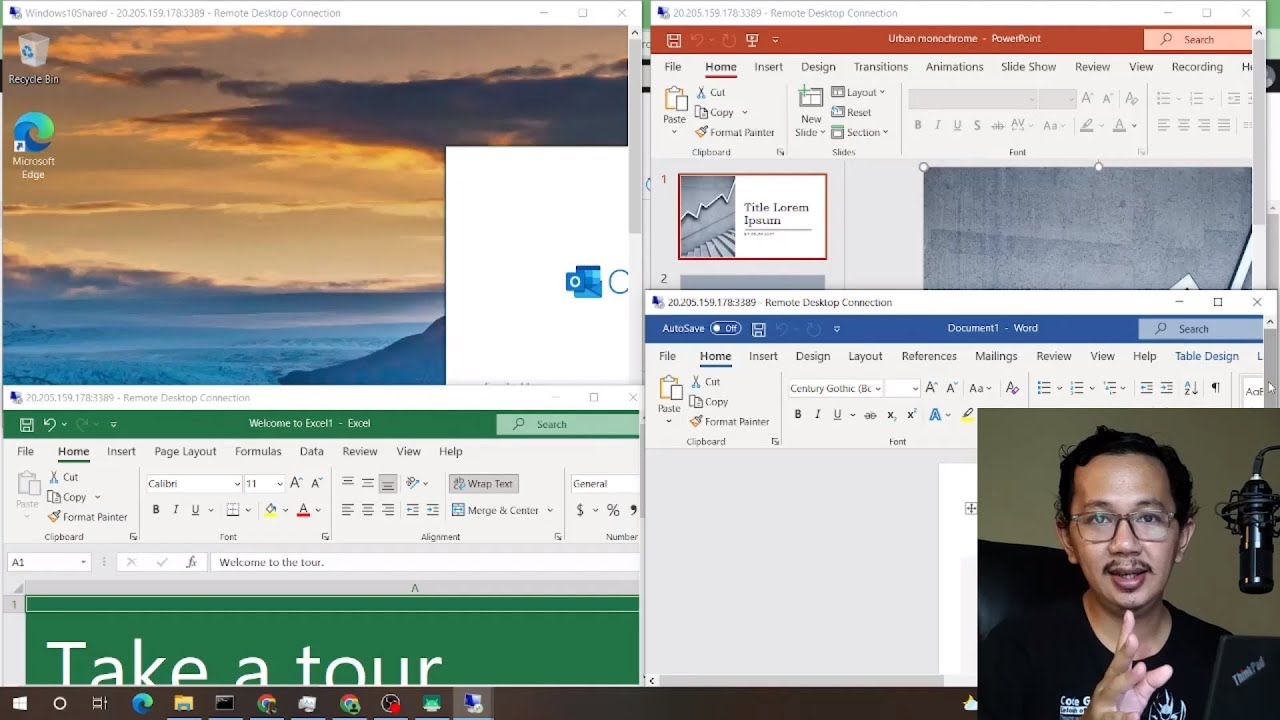The image size is (1280, 720).
Task: Toggle Italic in Word's ribbon
Action: click(x=817, y=415)
